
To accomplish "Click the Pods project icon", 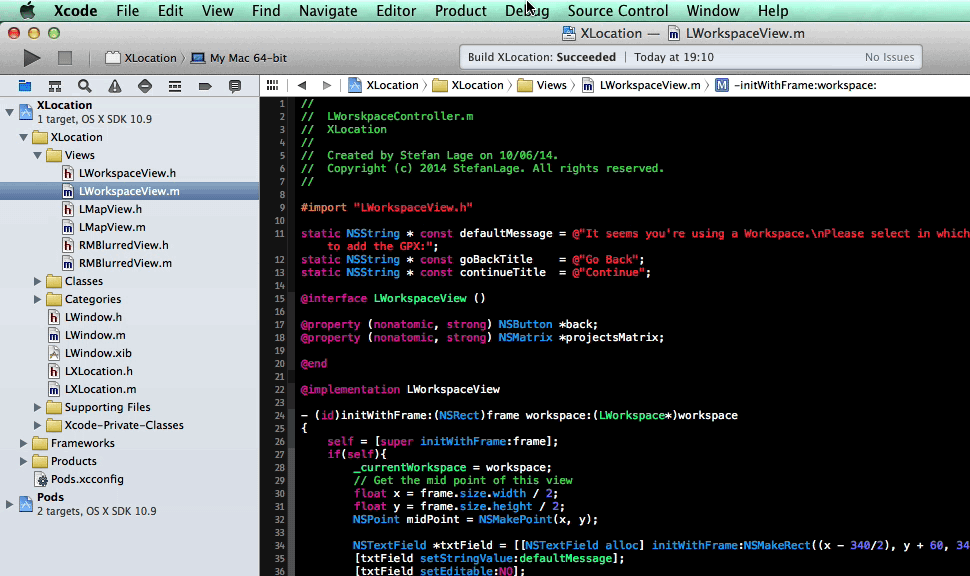I will click(25, 504).
